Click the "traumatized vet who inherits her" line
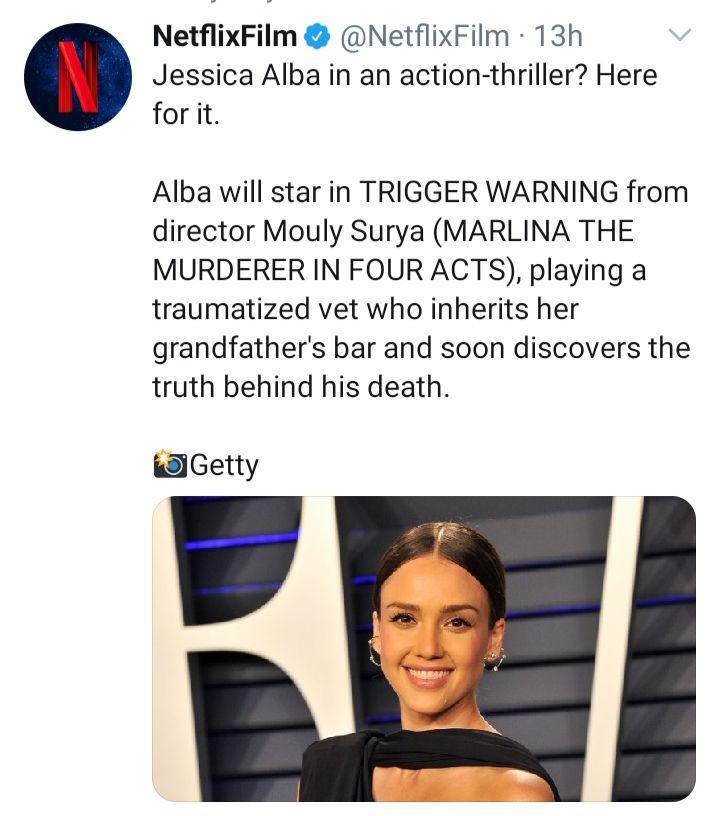This screenshot has height=816, width=720. [x=365, y=310]
